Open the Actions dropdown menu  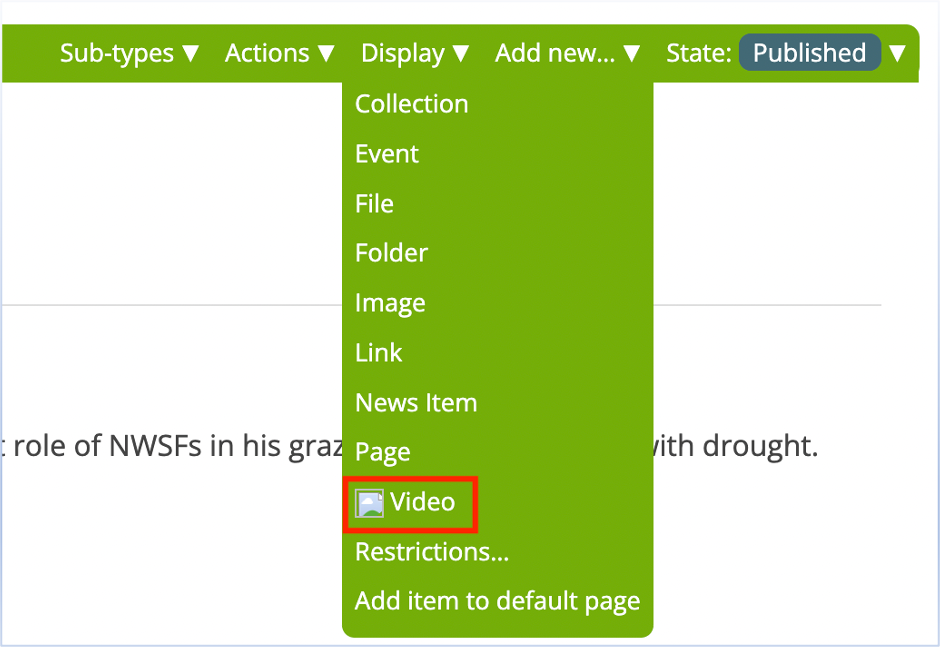point(279,53)
